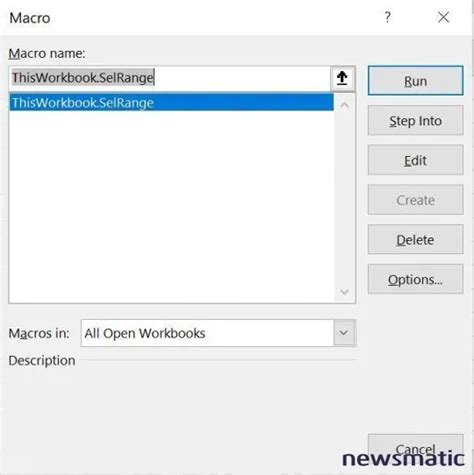Click the Macros in: label
Screen dimensions: 474x475
click(x=39, y=333)
